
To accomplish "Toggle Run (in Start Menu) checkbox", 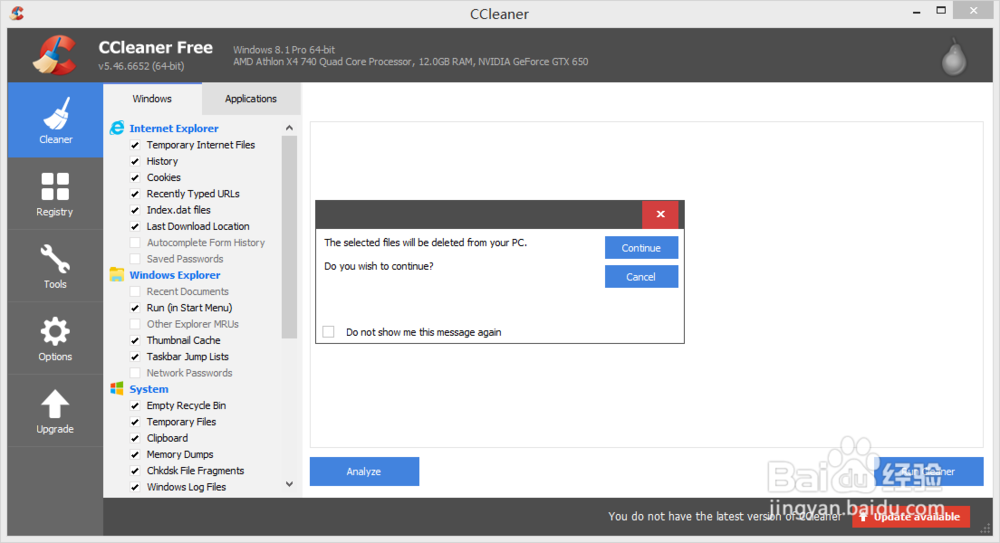I will tap(135, 308).
